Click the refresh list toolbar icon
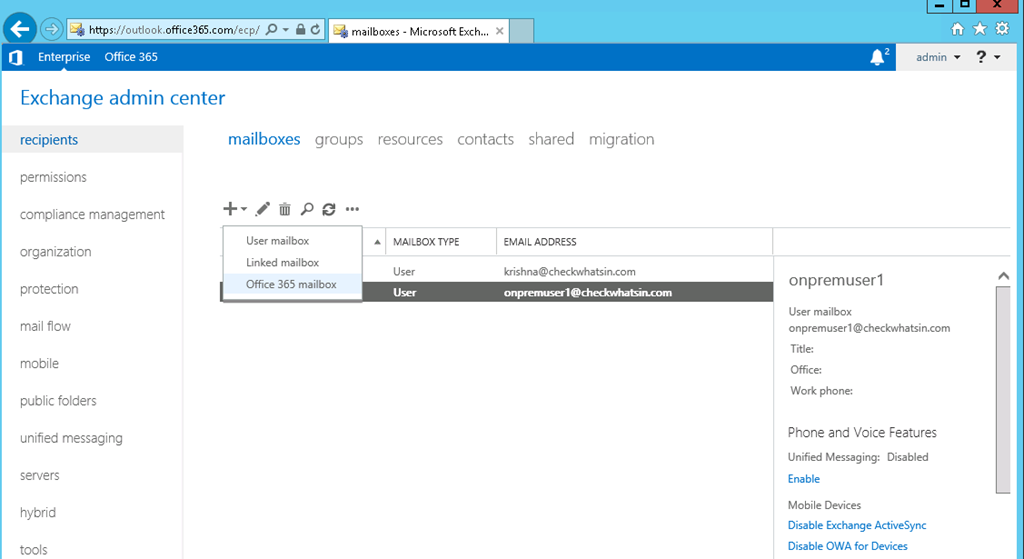1024x559 pixels. (329, 209)
